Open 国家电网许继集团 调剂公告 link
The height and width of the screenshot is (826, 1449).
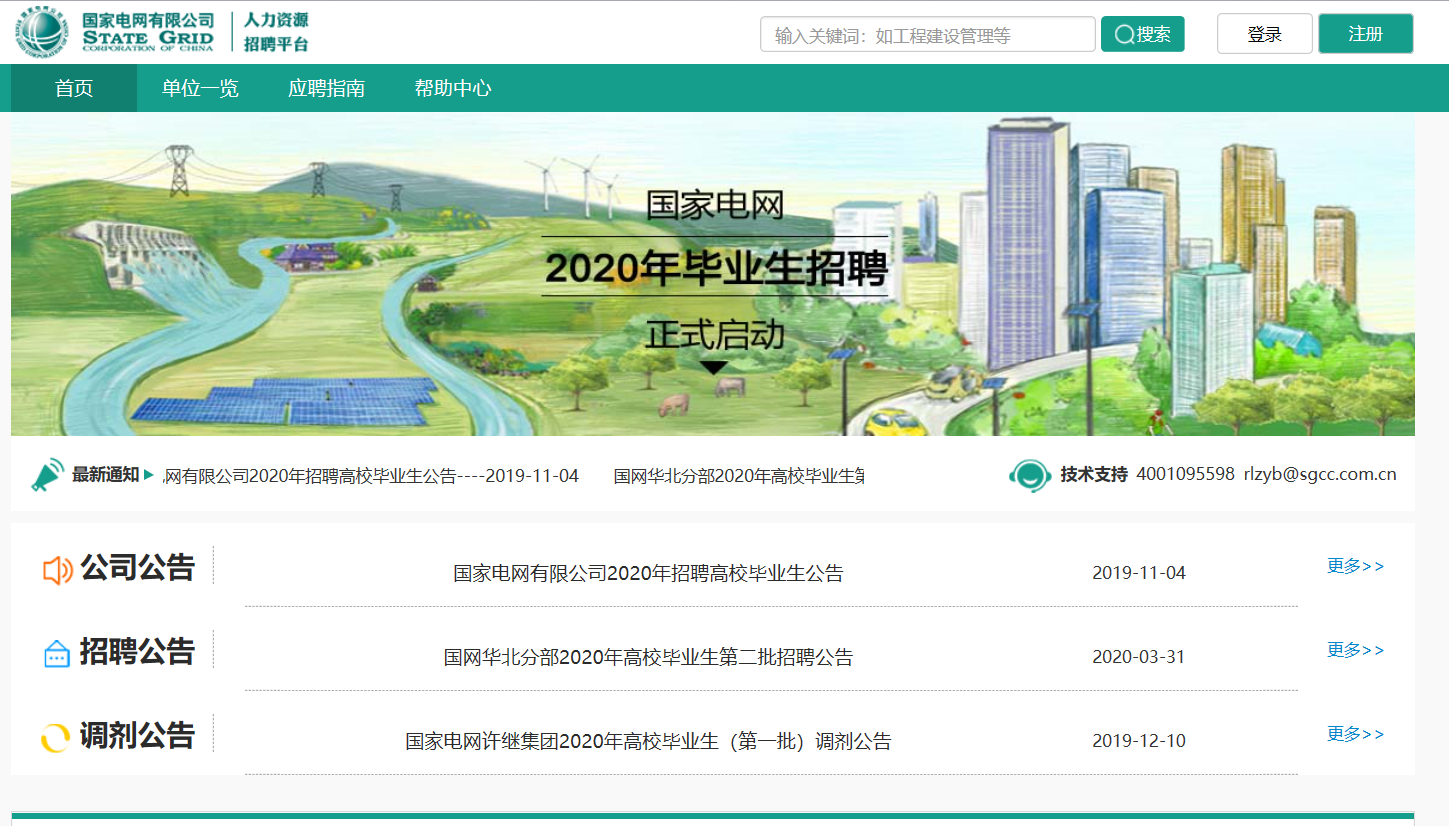tap(648, 741)
